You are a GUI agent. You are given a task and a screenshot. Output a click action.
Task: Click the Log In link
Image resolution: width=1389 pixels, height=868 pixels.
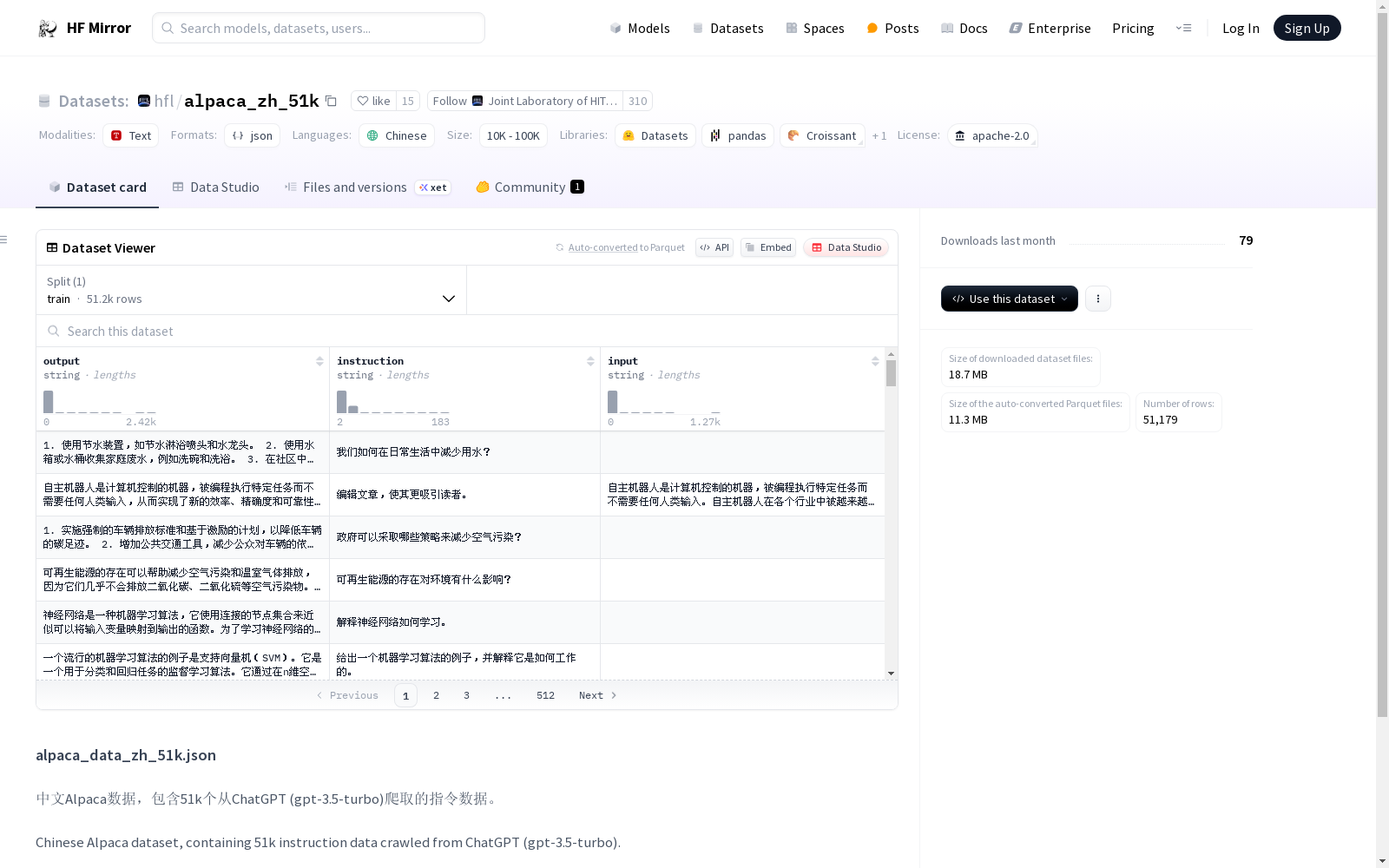coord(1241,28)
